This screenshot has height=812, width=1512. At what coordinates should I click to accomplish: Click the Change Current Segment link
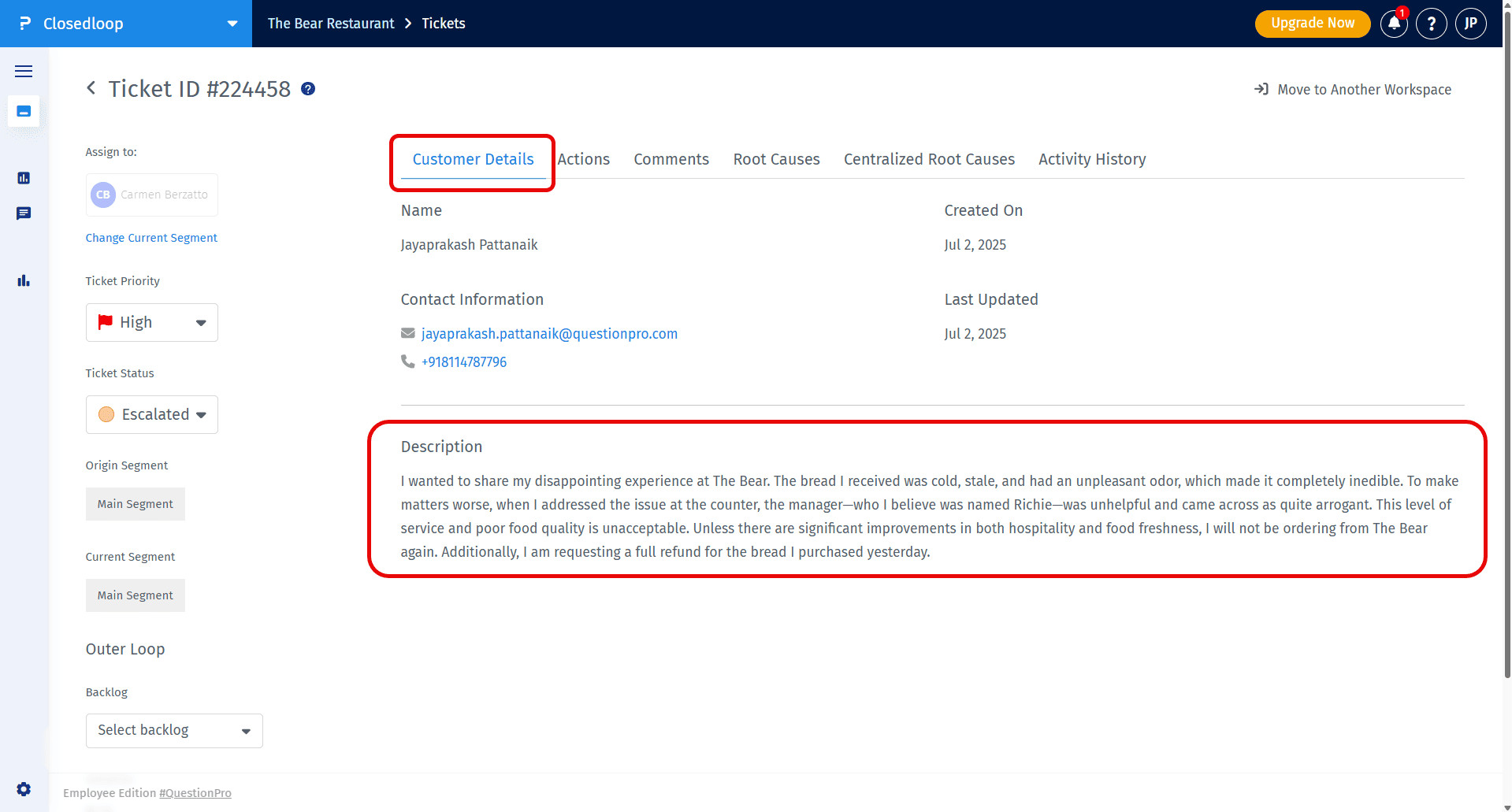point(151,238)
